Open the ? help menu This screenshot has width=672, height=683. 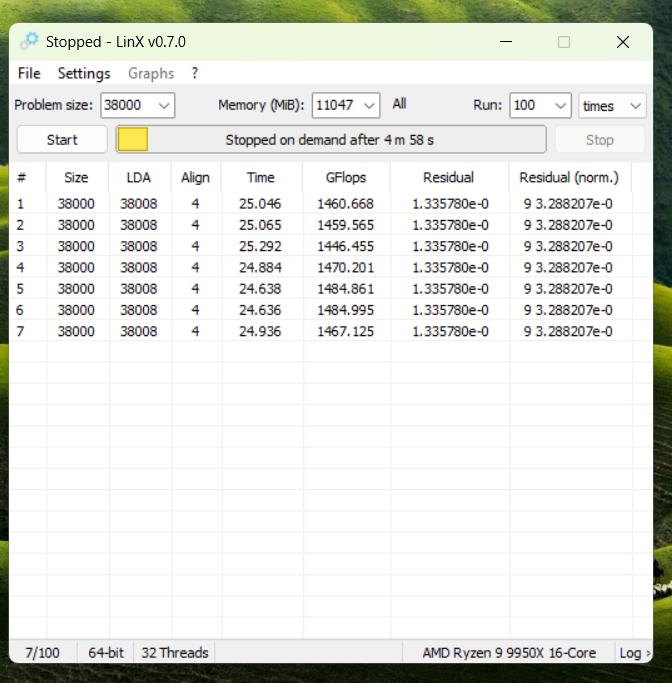[x=195, y=73]
